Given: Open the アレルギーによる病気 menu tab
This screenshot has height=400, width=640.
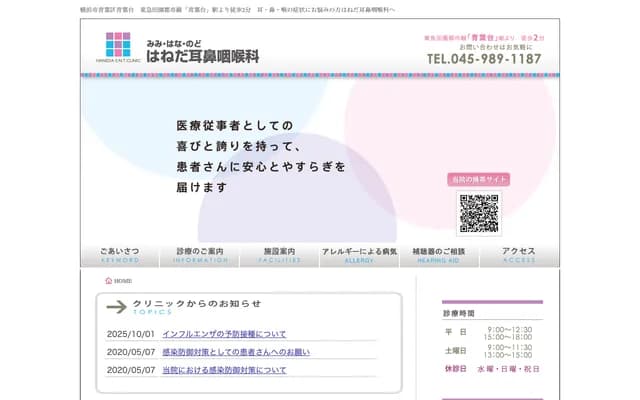Looking at the screenshot, I should point(359,256).
